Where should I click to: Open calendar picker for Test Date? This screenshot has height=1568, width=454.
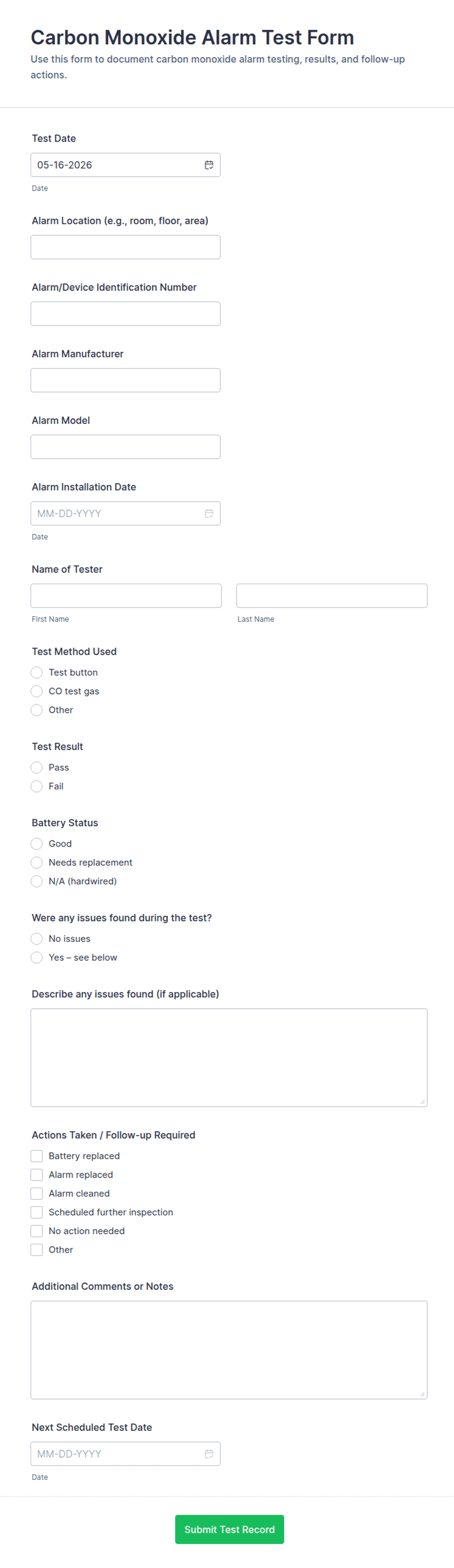(209, 165)
